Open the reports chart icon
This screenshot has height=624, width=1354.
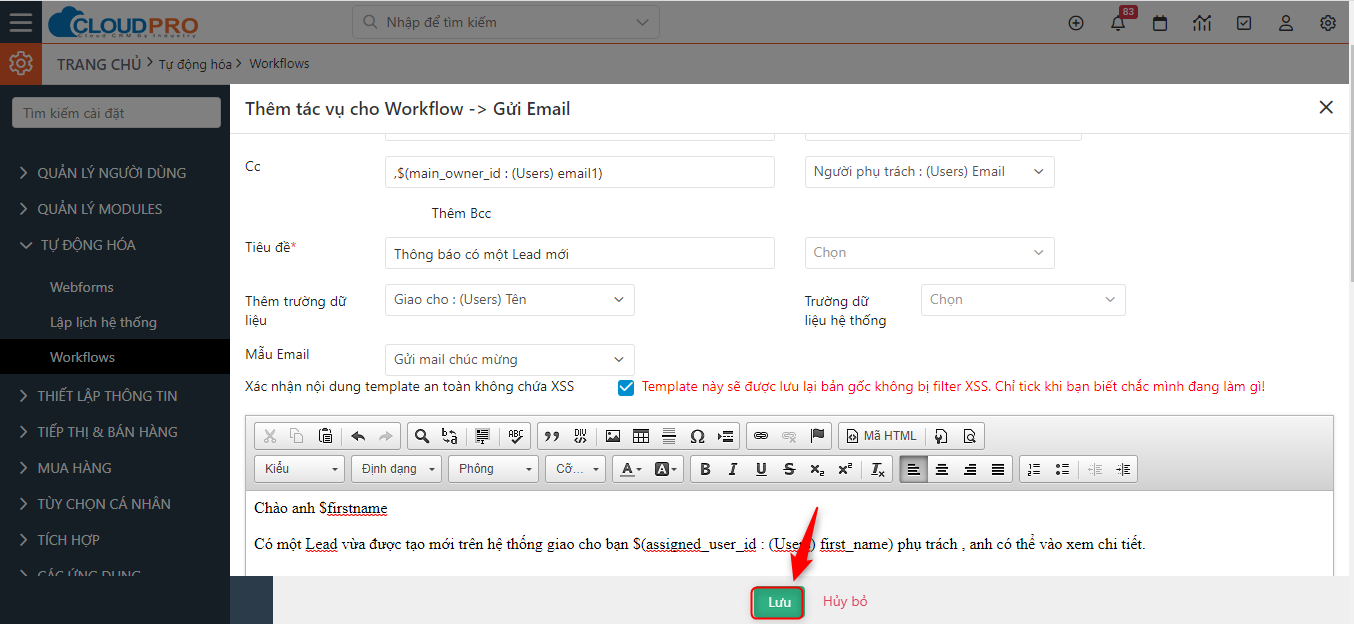(1202, 23)
